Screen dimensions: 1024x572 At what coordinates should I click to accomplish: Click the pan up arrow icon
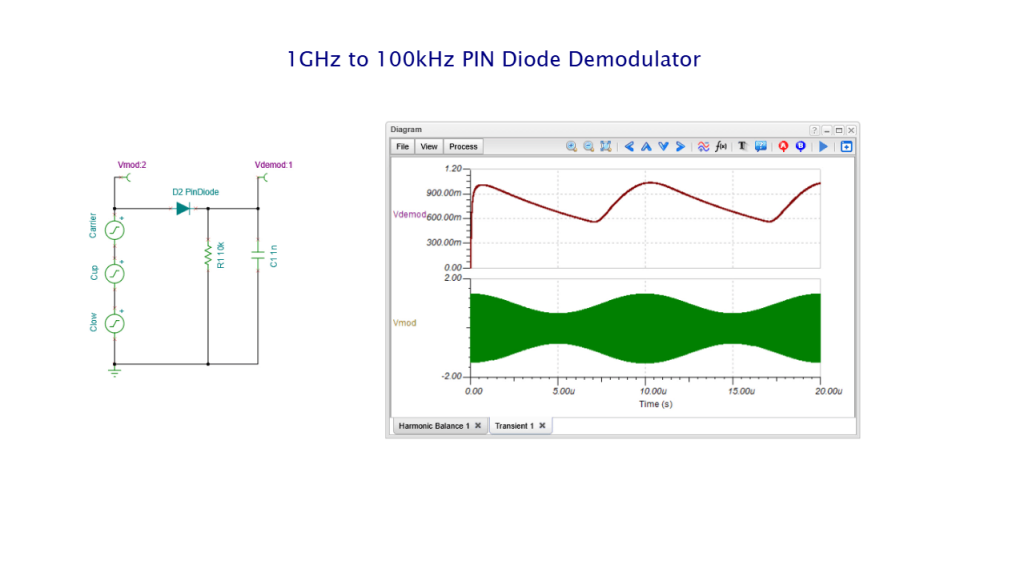646,146
